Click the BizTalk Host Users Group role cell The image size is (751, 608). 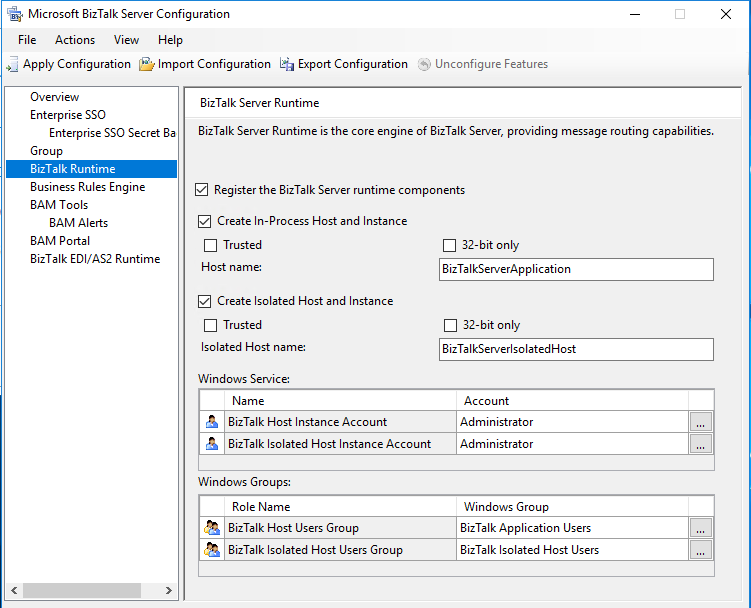pos(340,528)
